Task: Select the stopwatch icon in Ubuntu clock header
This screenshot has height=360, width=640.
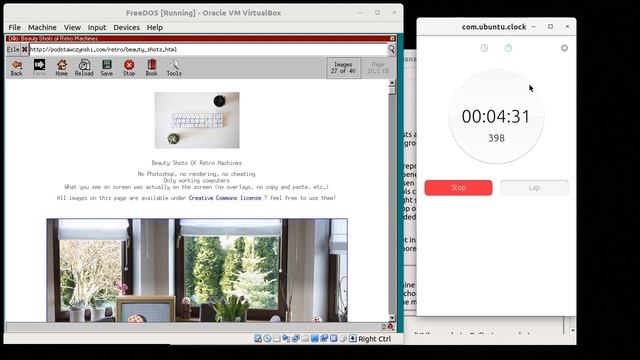Action: pos(508,48)
